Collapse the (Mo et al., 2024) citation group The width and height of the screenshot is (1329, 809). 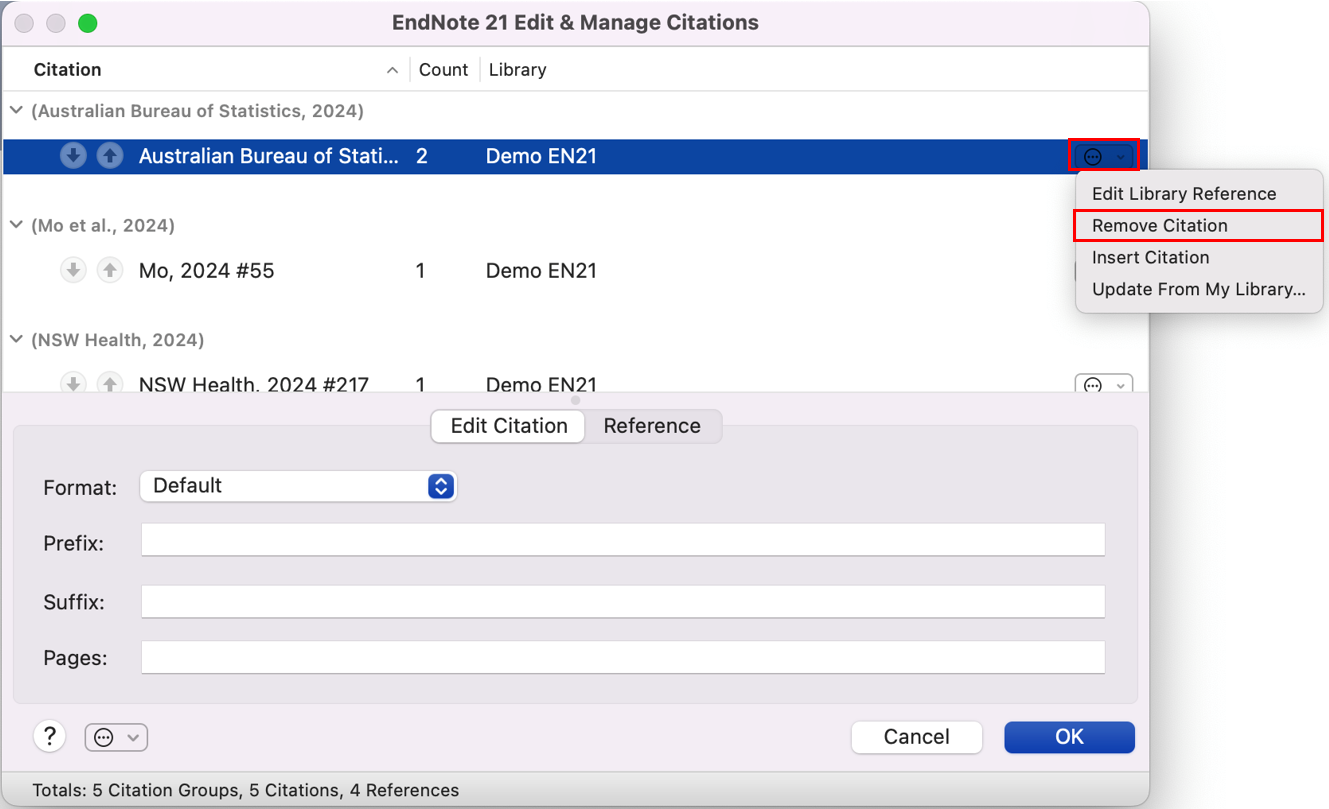tap(16, 226)
